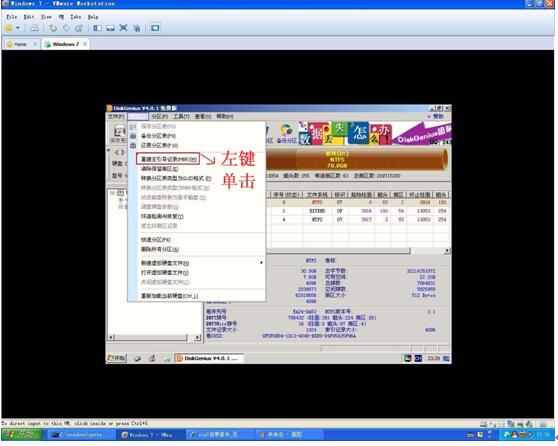Click the Windows 7 - VMware host taskbar button

tap(151, 435)
